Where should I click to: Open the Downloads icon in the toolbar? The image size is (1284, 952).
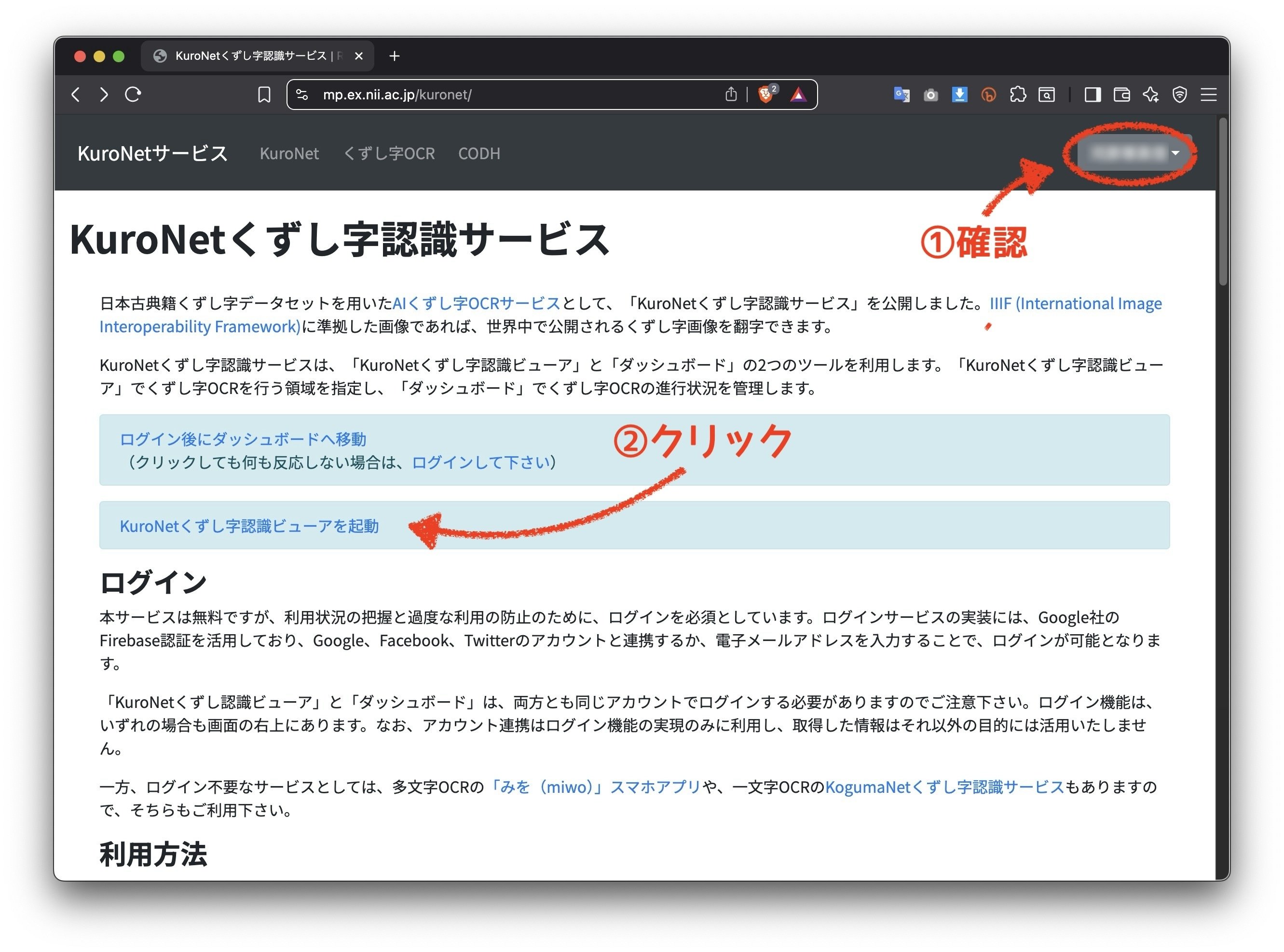(959, 95)
